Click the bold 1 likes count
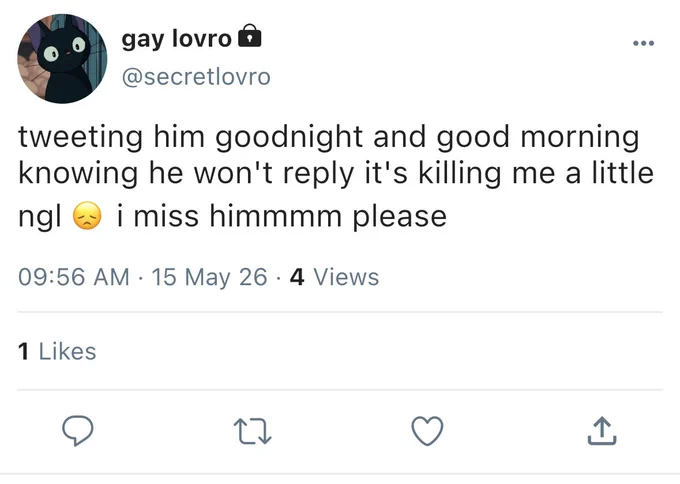 point(23,351)
